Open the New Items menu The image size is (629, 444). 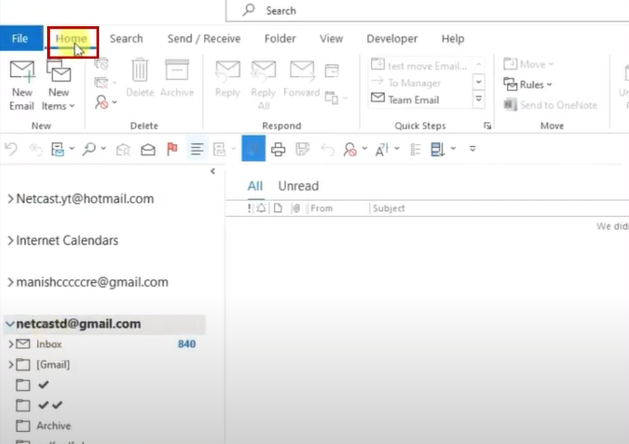coord(59,85)
